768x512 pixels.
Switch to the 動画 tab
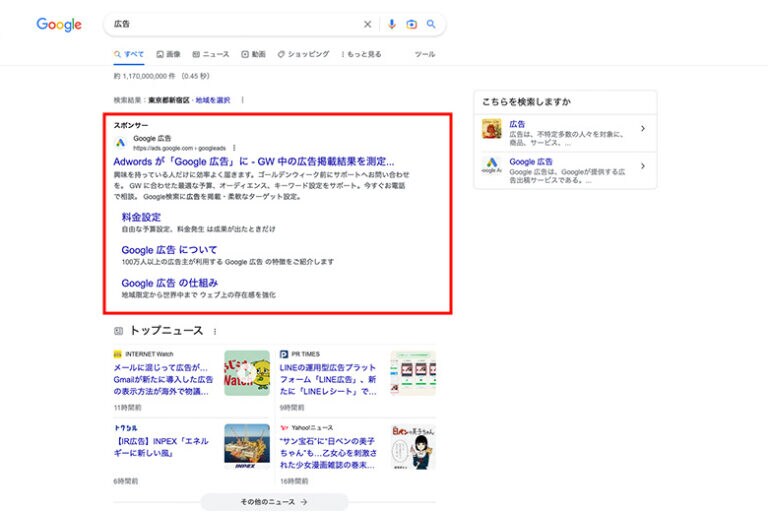[253, 54]
